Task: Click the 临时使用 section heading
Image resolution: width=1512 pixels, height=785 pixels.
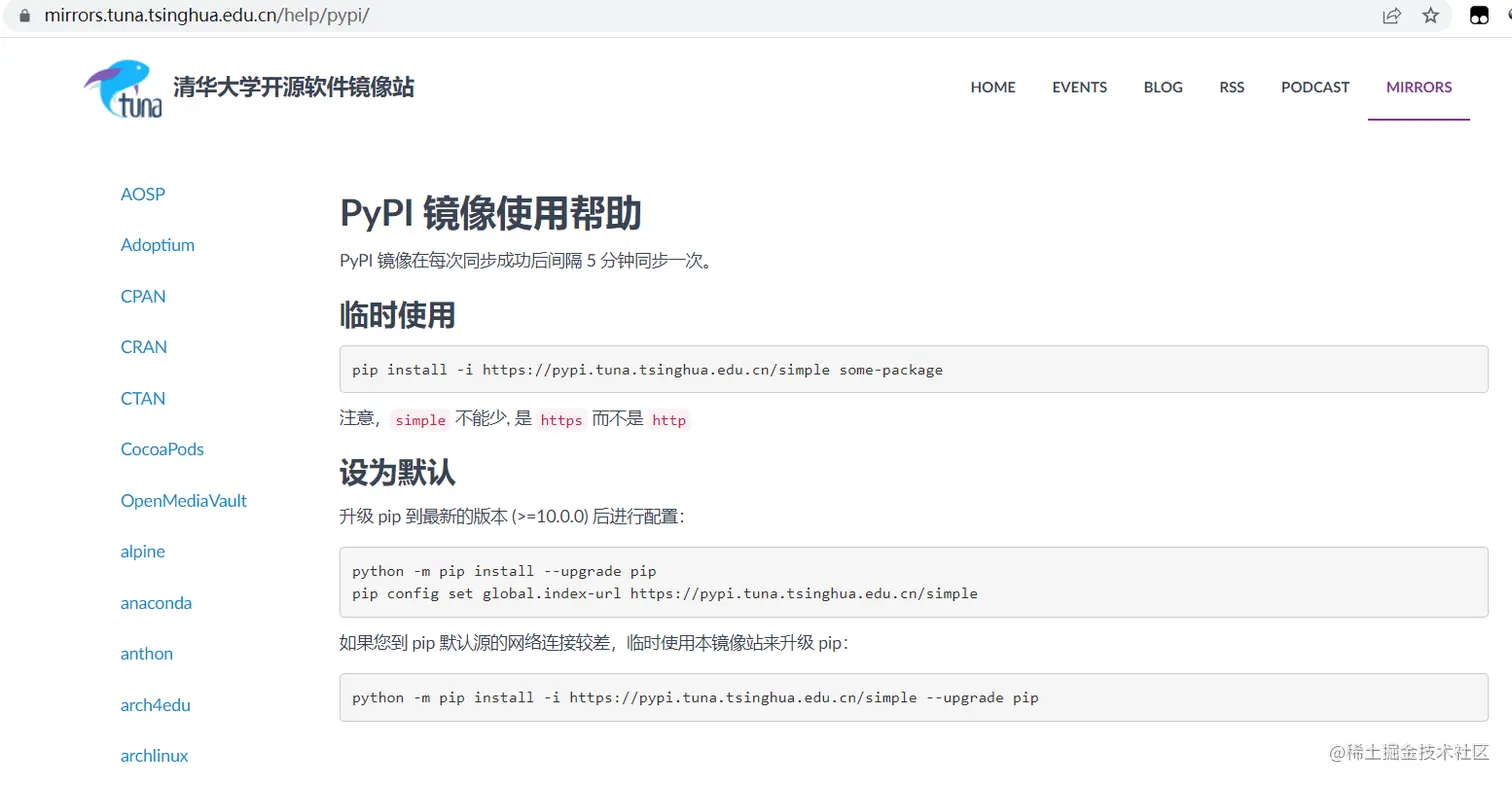Action: [398, 315]
